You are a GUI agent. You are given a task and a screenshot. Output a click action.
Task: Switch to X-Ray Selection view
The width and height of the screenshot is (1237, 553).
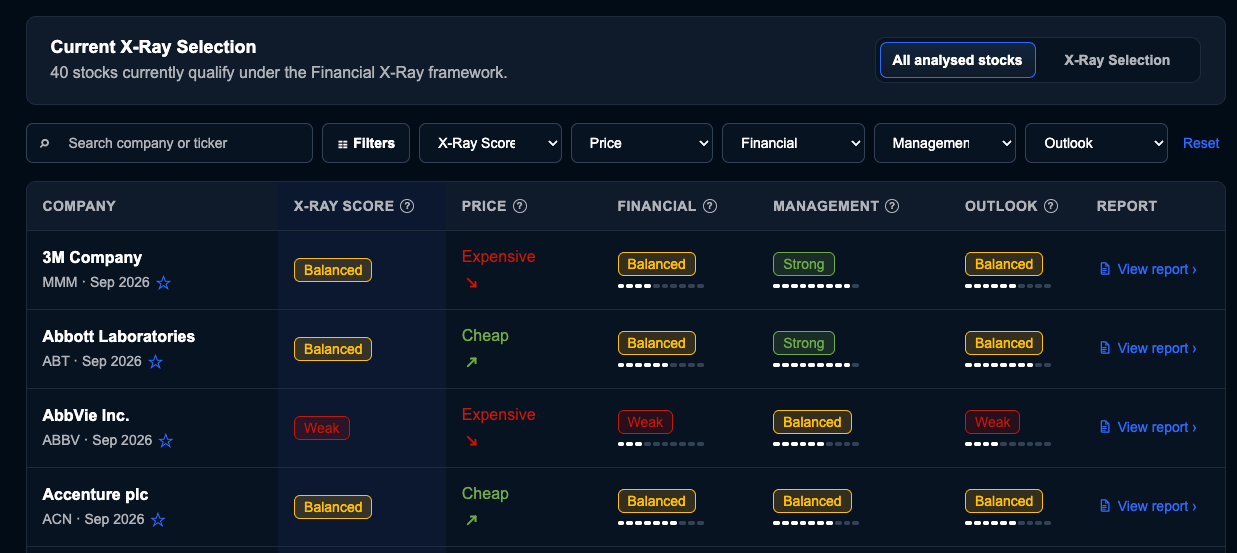pyautogui.click(x=1117, y=60)
